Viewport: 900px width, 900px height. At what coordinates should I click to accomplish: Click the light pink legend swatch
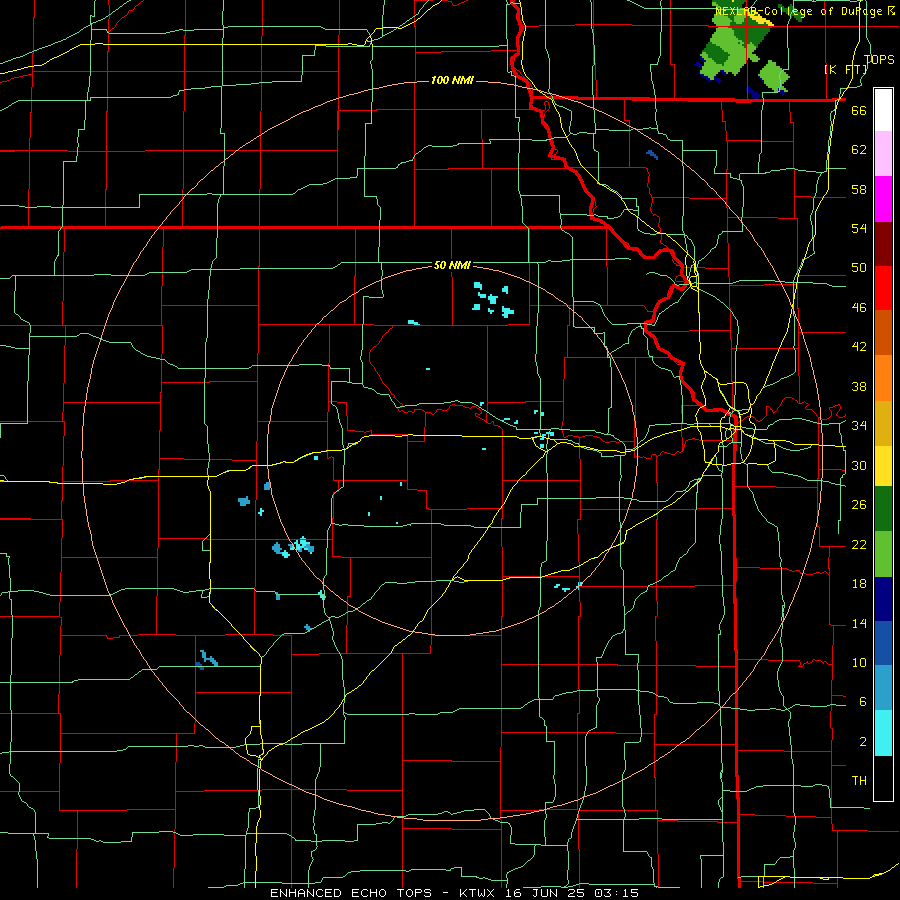point(883,154)
